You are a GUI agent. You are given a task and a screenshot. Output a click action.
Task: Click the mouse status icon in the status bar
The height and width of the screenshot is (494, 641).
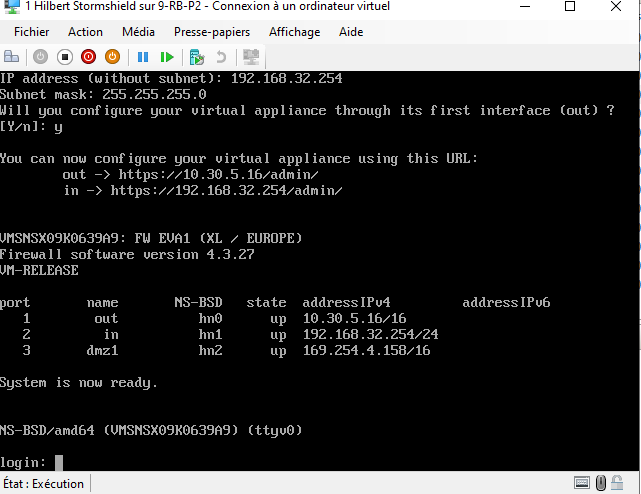tap(603, 483)
